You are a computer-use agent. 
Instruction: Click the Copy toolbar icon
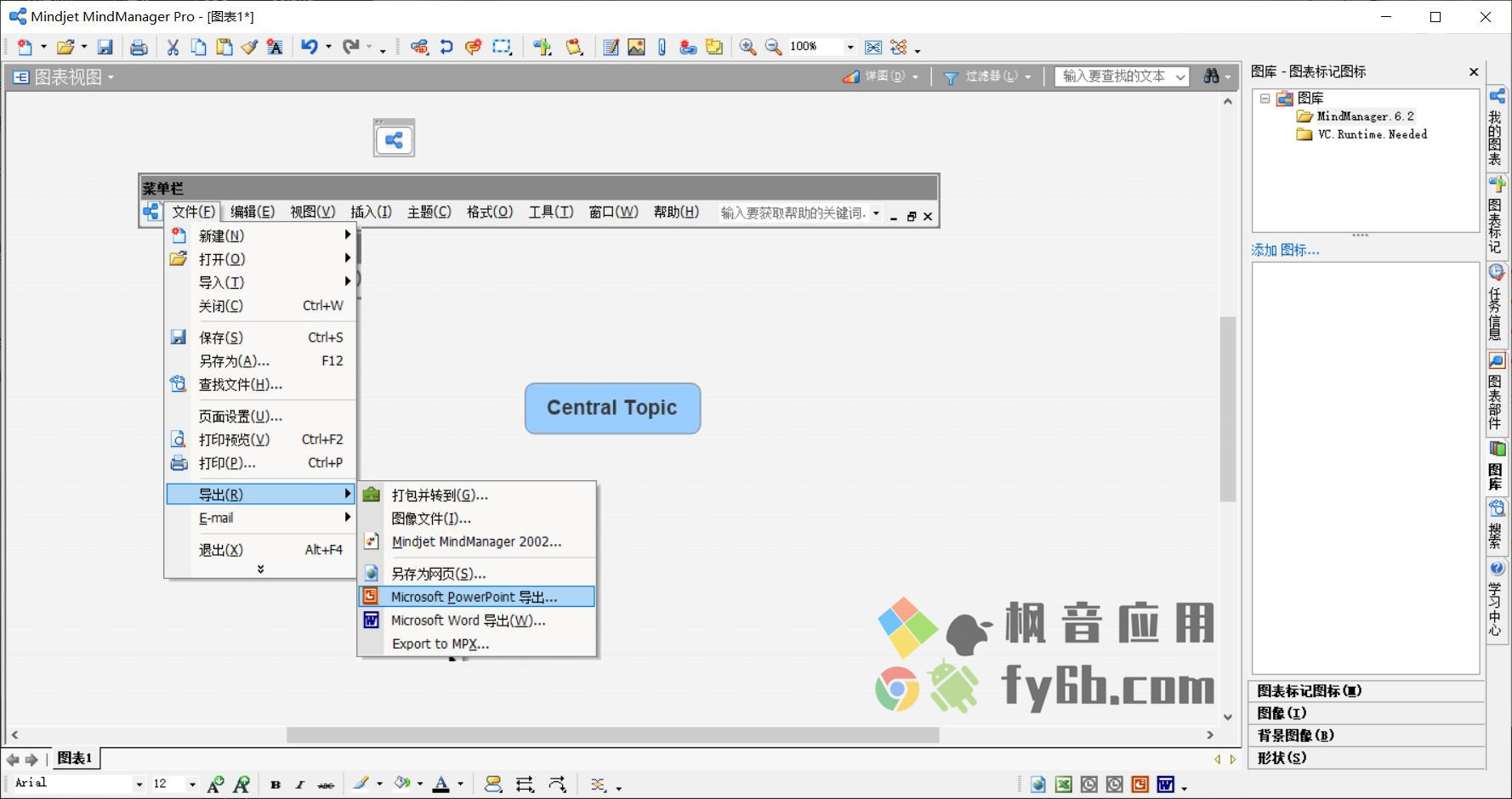(198, 48)
